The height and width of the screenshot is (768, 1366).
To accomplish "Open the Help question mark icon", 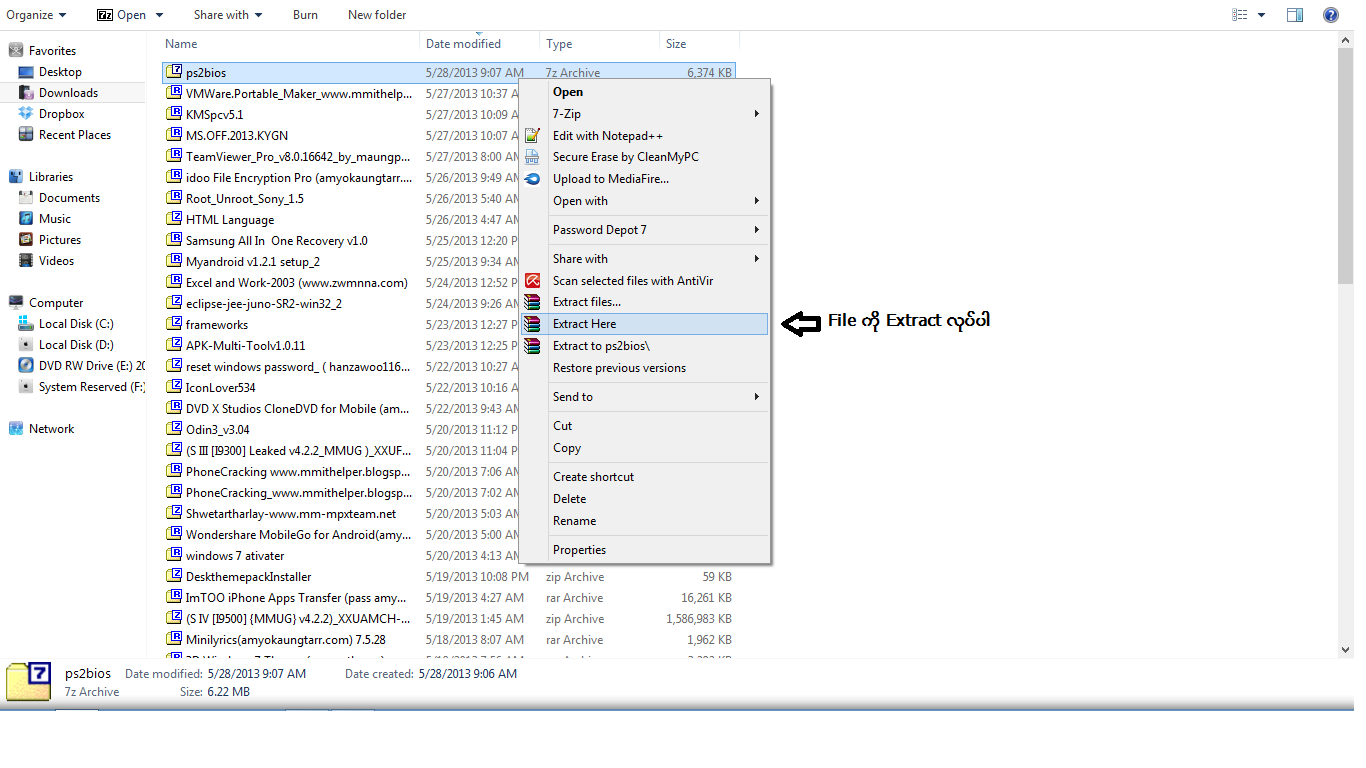I will pos(1331,15).
